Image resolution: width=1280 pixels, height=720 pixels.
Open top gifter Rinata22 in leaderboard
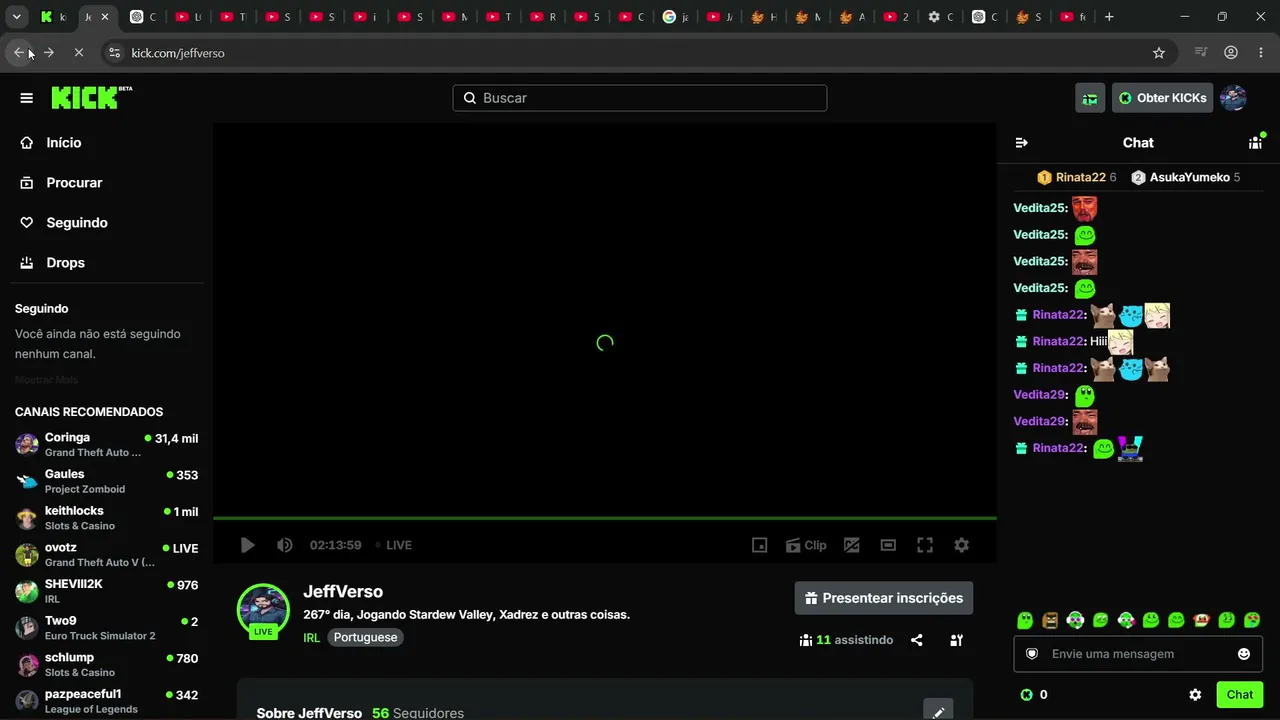[x=1076, y=177]
